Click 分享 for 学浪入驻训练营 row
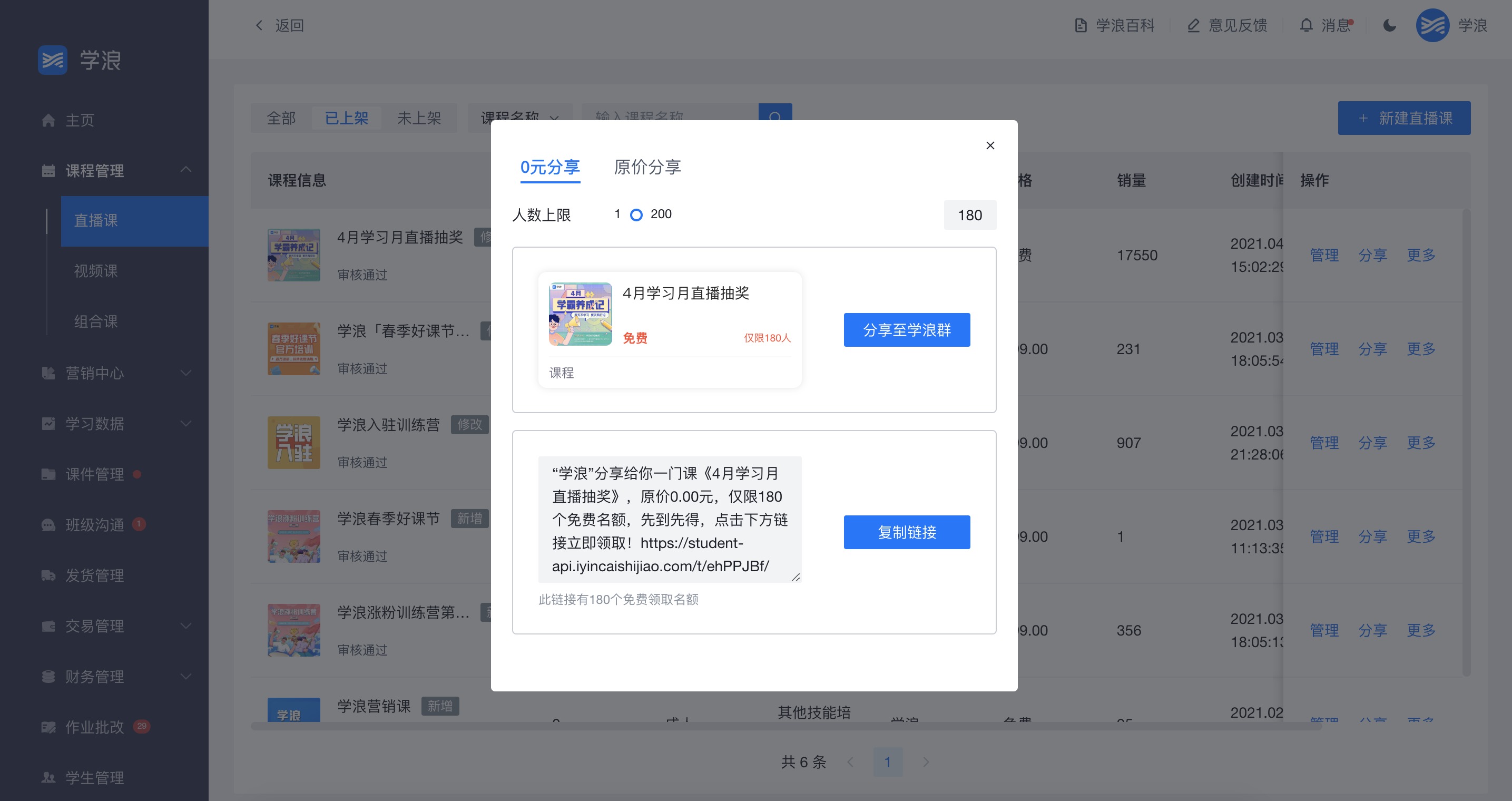The width and height of the screenshot is (1512, 801). coord(1372,443)
